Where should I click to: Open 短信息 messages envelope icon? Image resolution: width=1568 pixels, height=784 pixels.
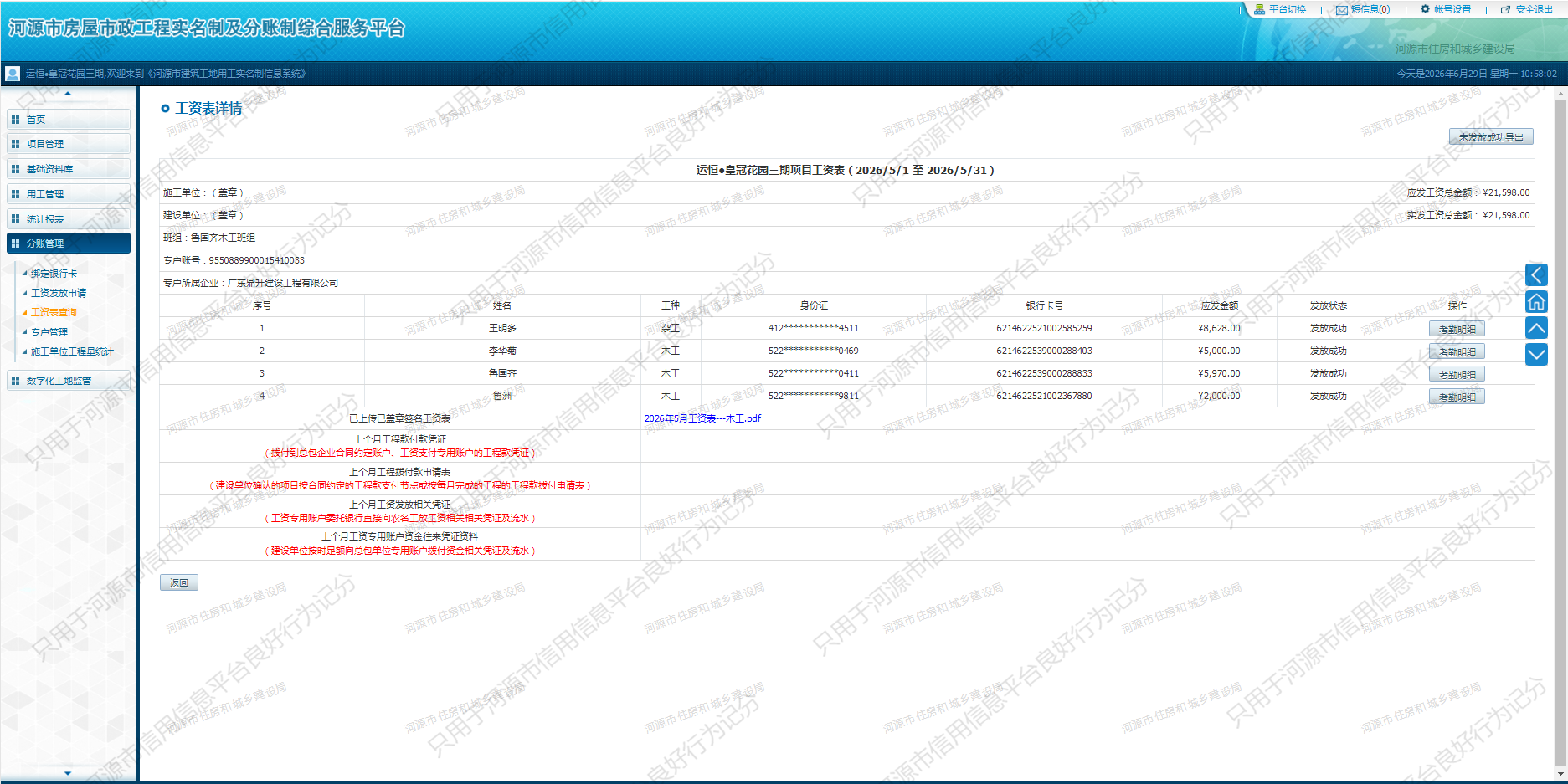[x=1341, y=10]
